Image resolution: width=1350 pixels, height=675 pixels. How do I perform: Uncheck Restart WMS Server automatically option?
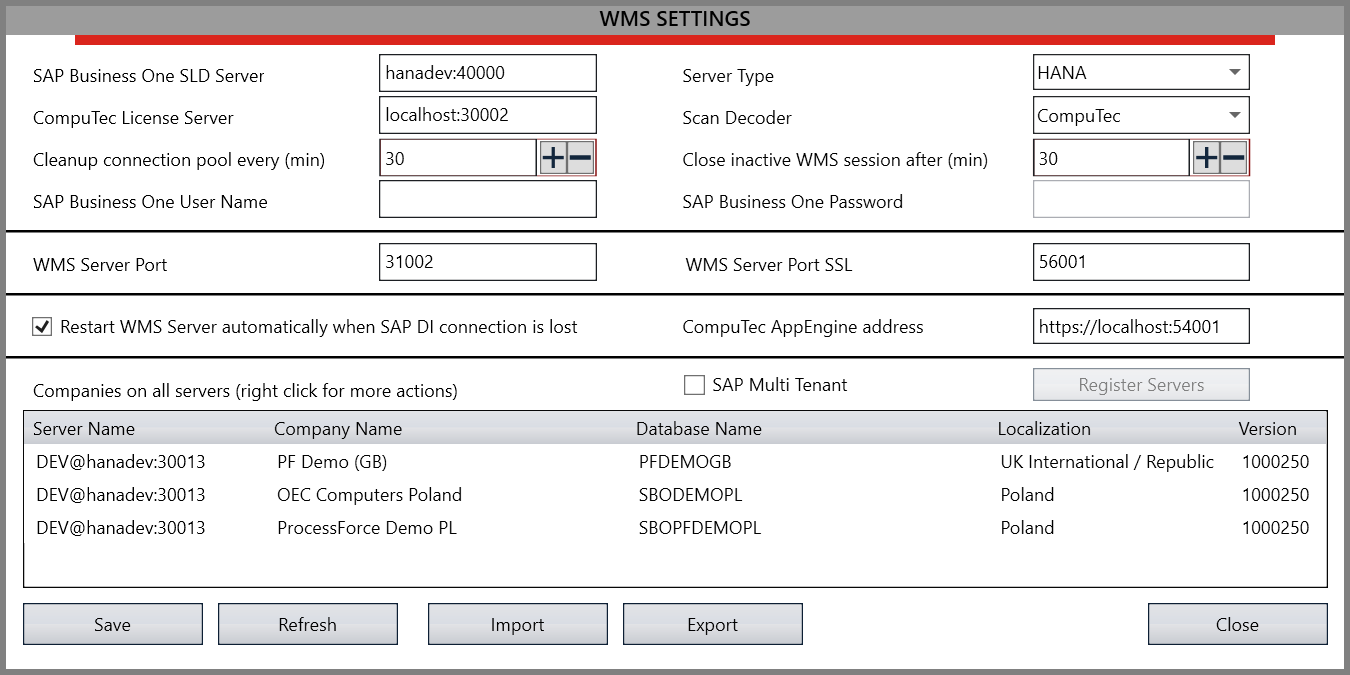tap(42, 325)
